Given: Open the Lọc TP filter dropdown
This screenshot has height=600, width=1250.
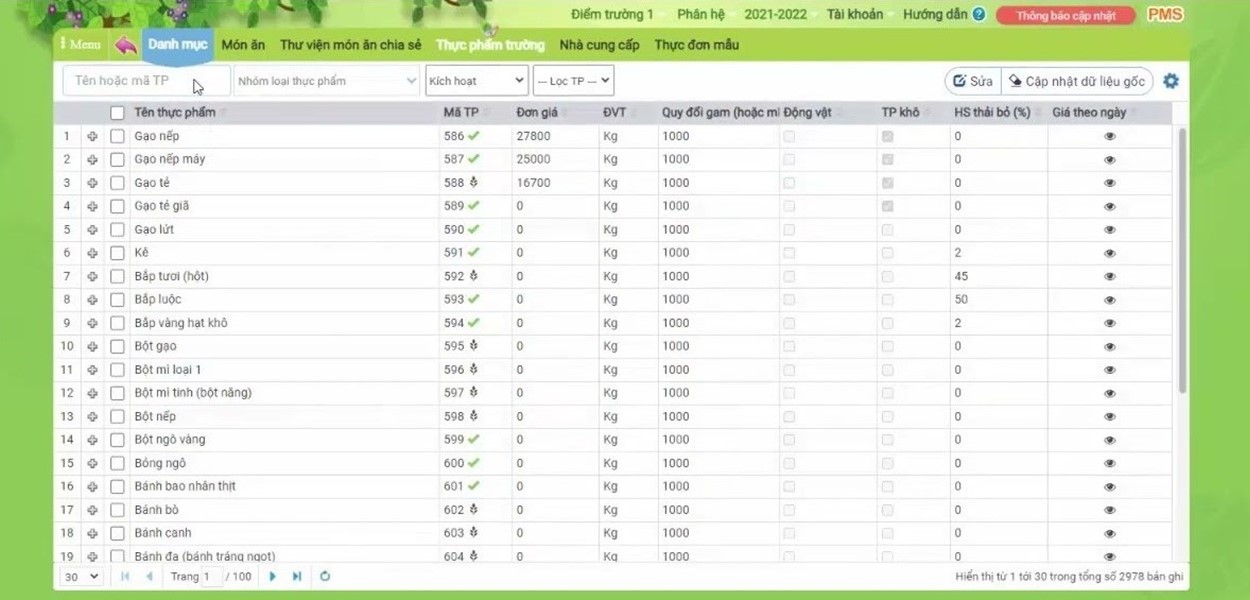Looking at the screenshot, I should point(573,81).
